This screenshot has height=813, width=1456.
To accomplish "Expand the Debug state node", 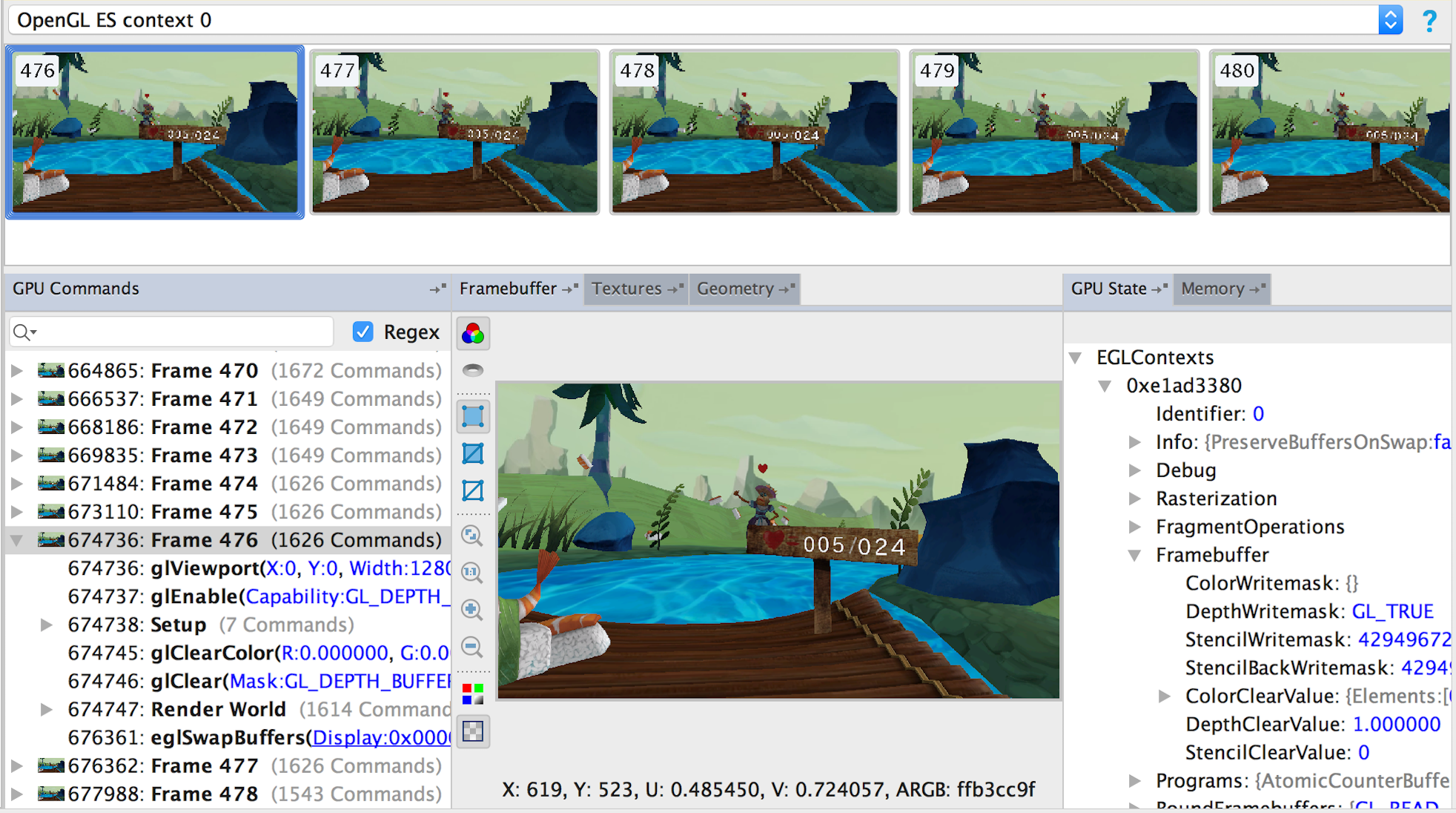I will tap(1134, 470).
